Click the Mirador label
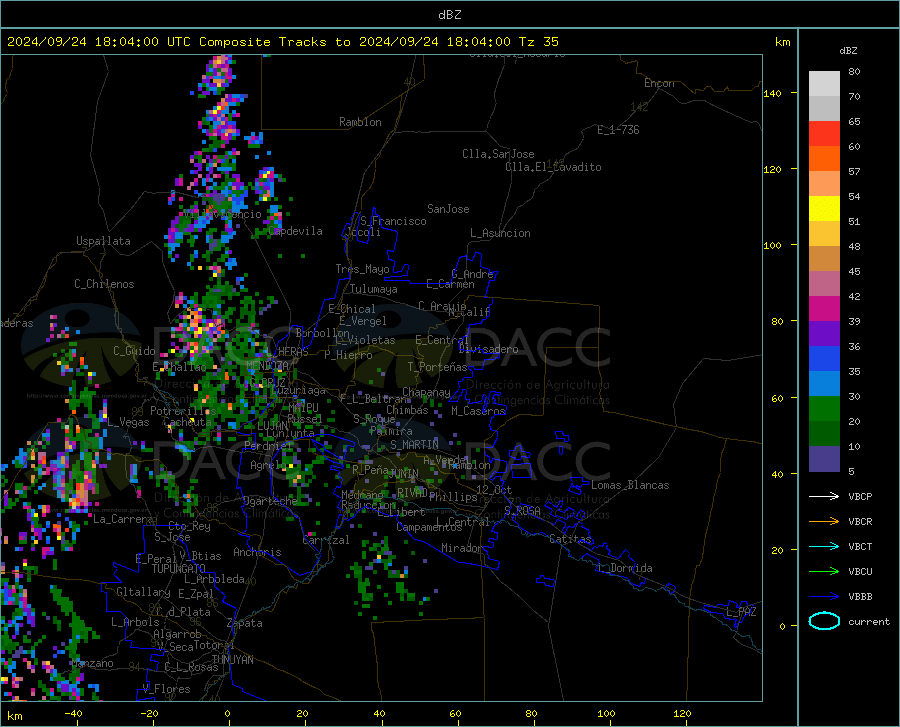Screen dimensions: 900x727 tap(462, 548)
